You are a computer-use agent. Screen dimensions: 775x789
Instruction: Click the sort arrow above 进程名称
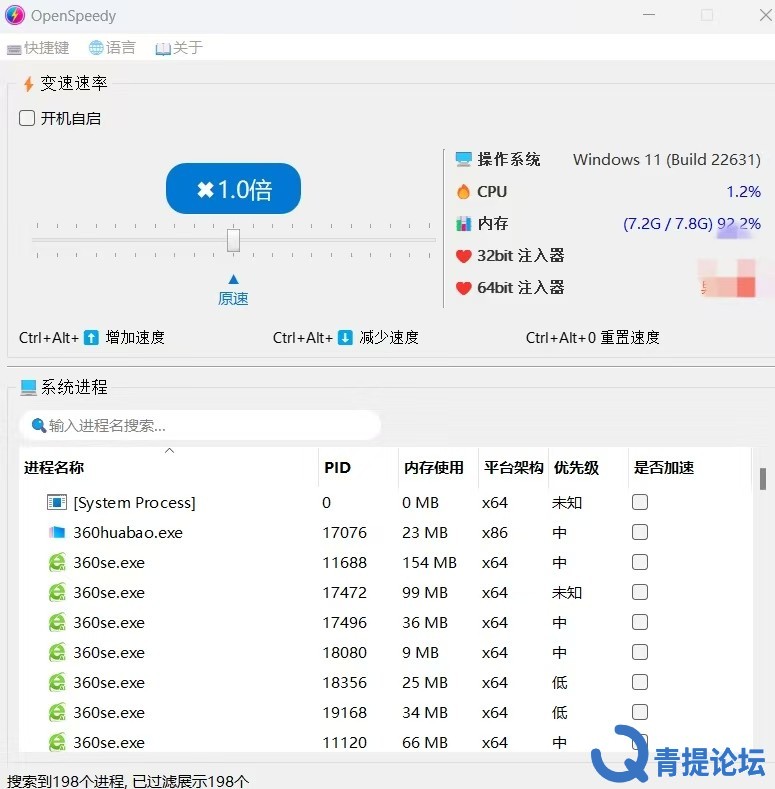pyautogui.click(x=170, y=451)
